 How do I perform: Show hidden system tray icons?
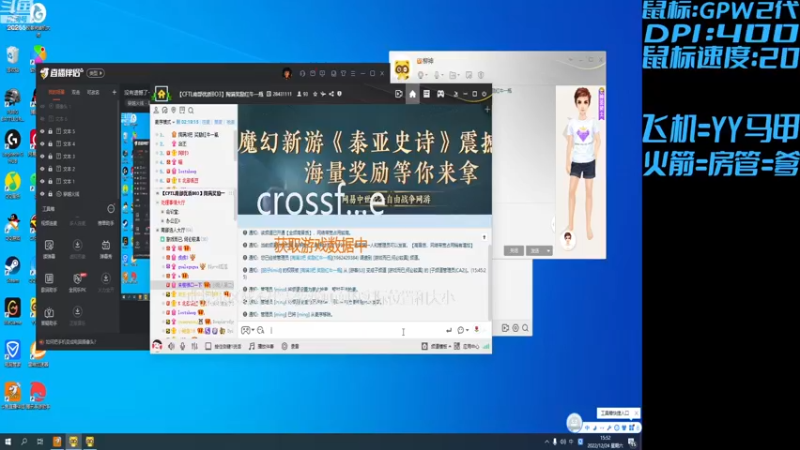(546, 442)
